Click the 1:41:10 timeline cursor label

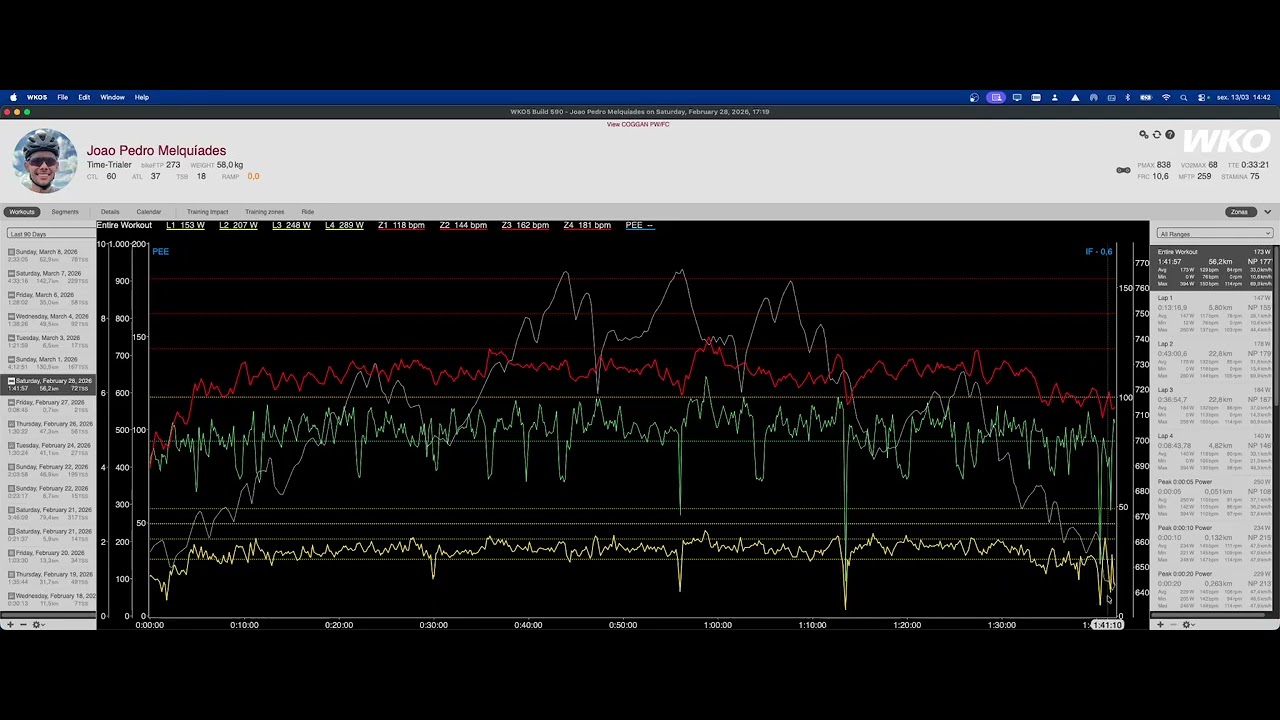pos(1107,625)
